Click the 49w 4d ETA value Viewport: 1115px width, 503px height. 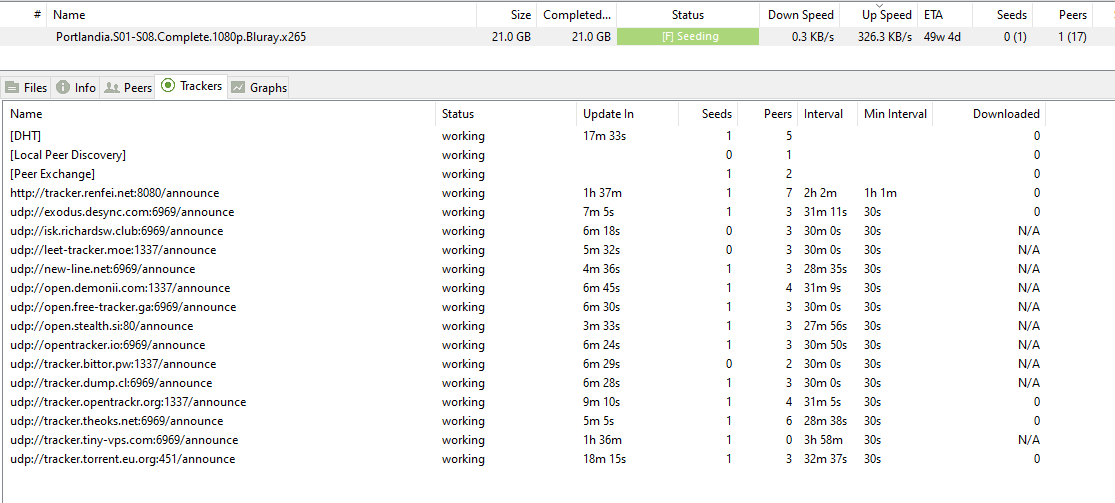tap(942, 37)
